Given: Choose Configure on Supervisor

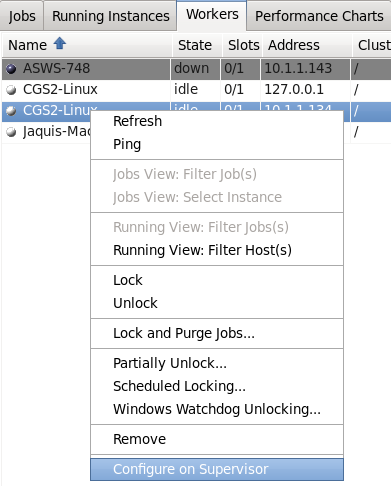Looking at the screenshot, I should tap(217, 469).
